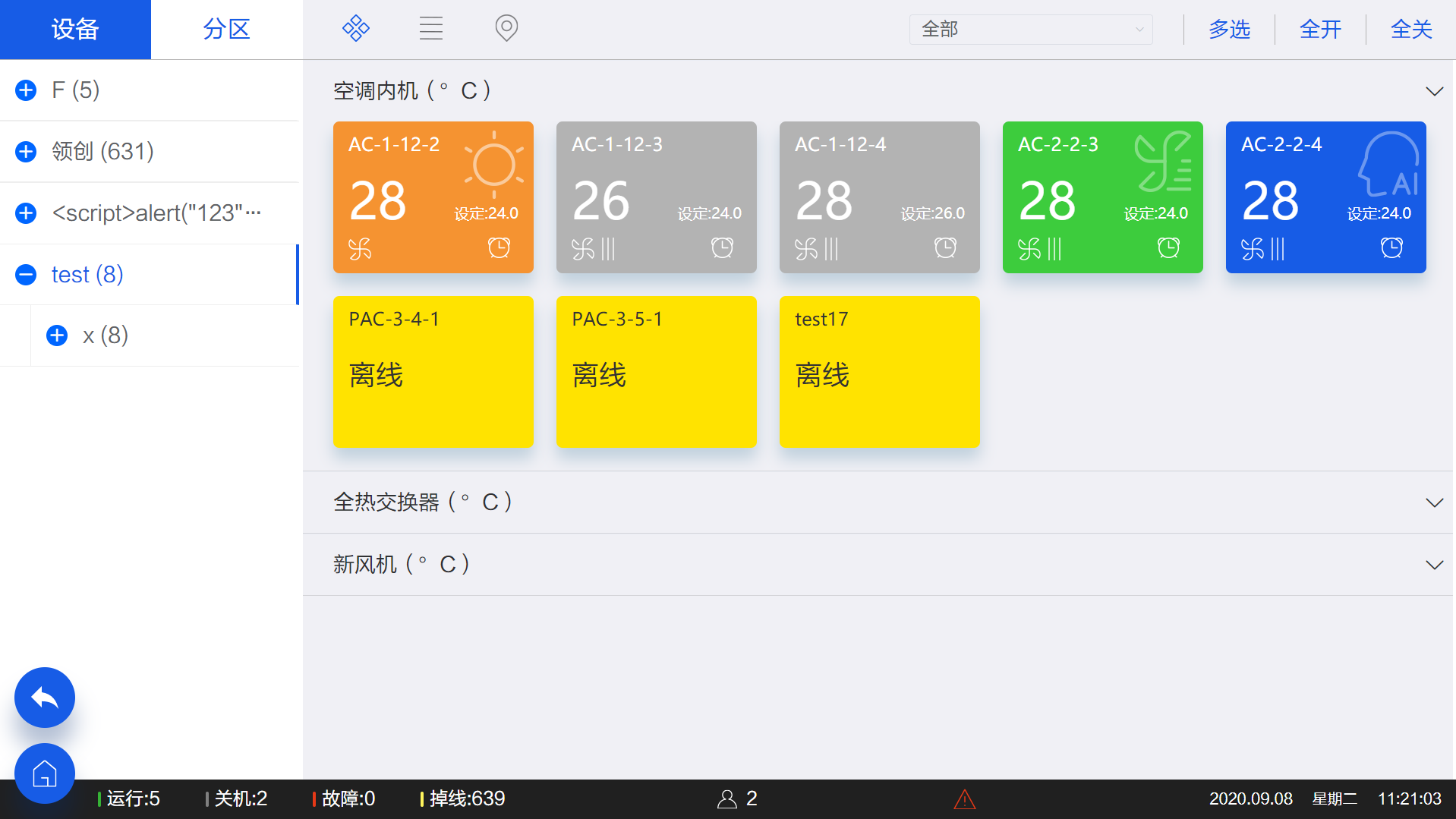Open the AC-2-2-3 device card

(x=1103, y=197)
